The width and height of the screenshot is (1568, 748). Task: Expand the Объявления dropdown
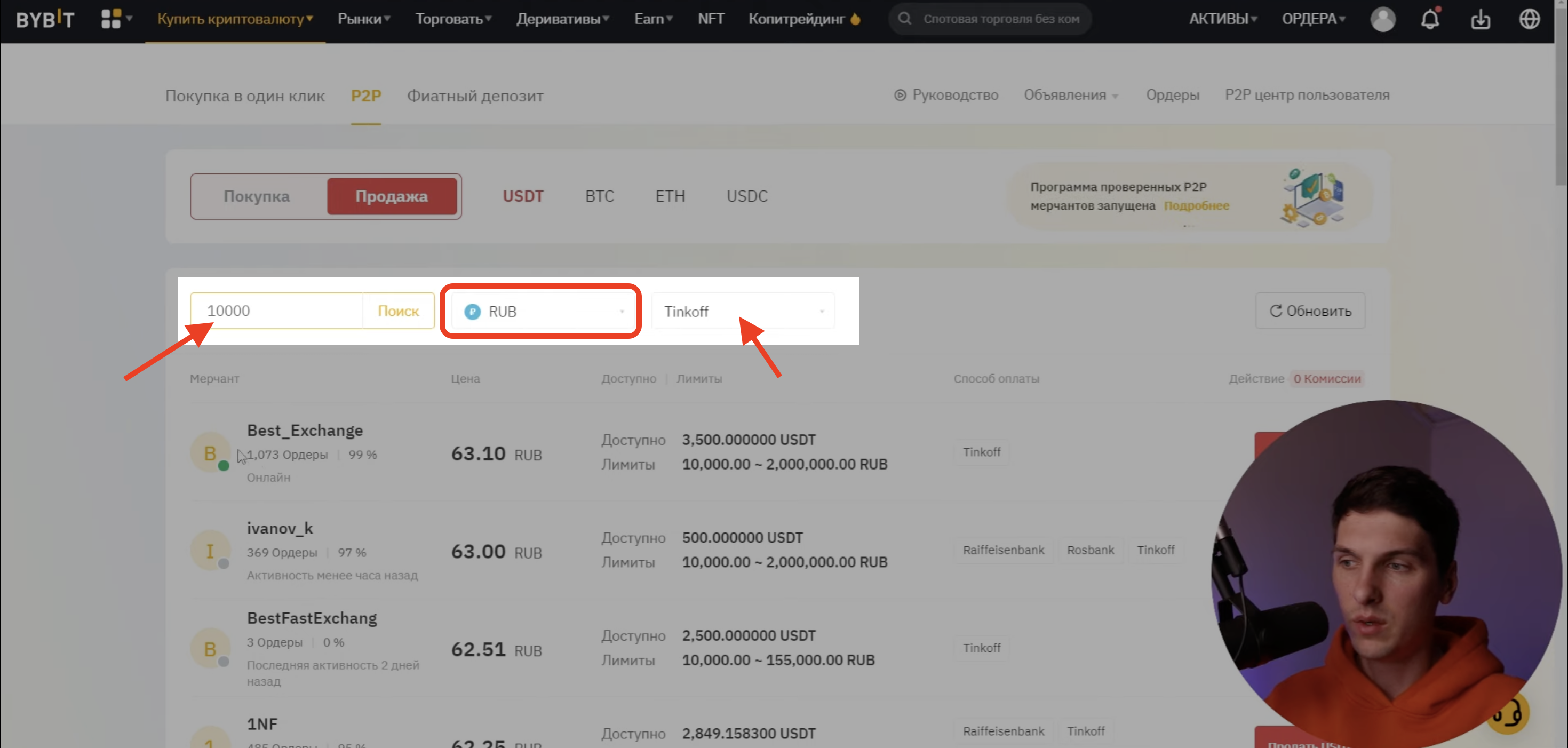(1071, 95)
